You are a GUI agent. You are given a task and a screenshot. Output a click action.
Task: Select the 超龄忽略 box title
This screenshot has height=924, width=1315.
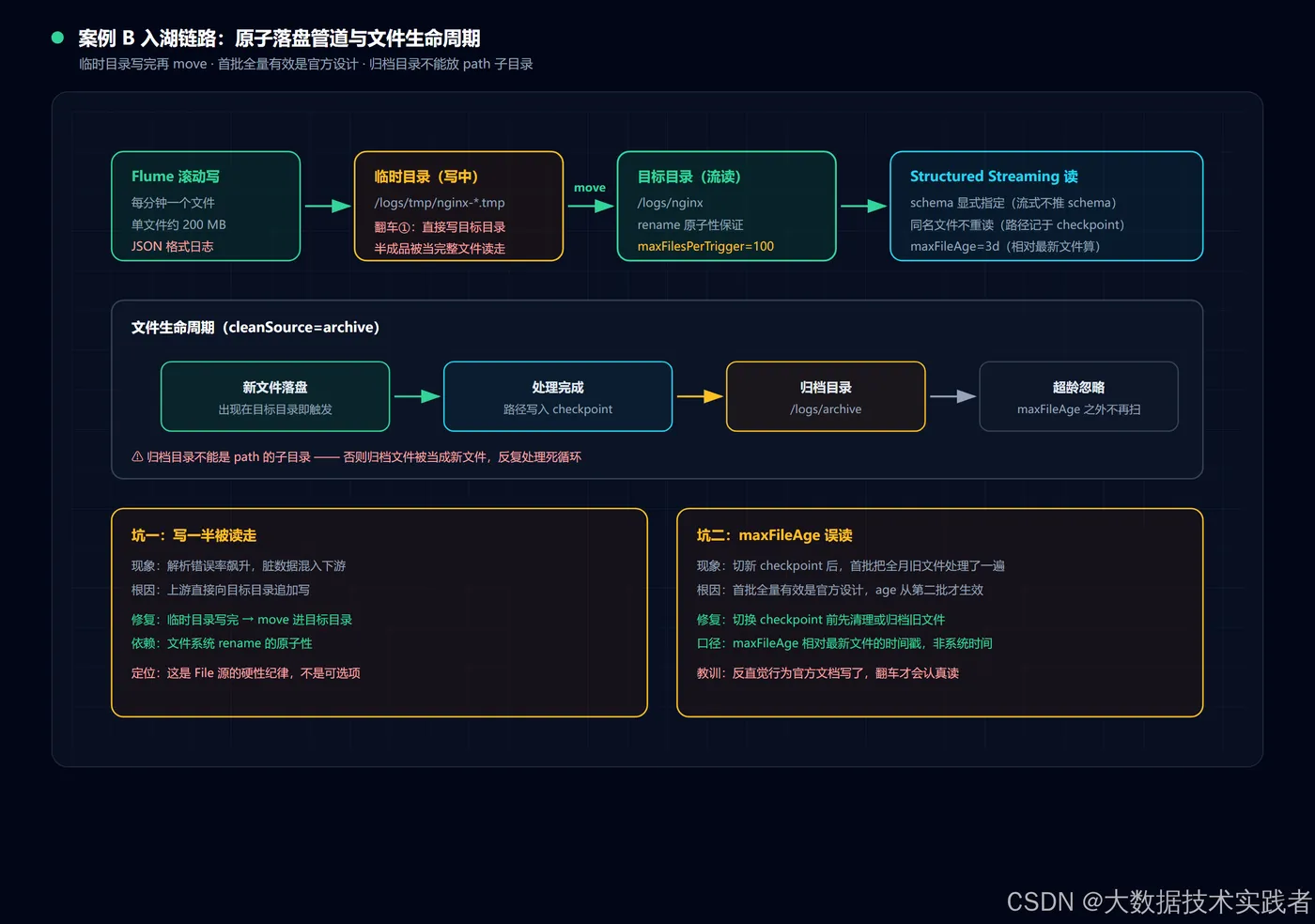[1078, 387]
